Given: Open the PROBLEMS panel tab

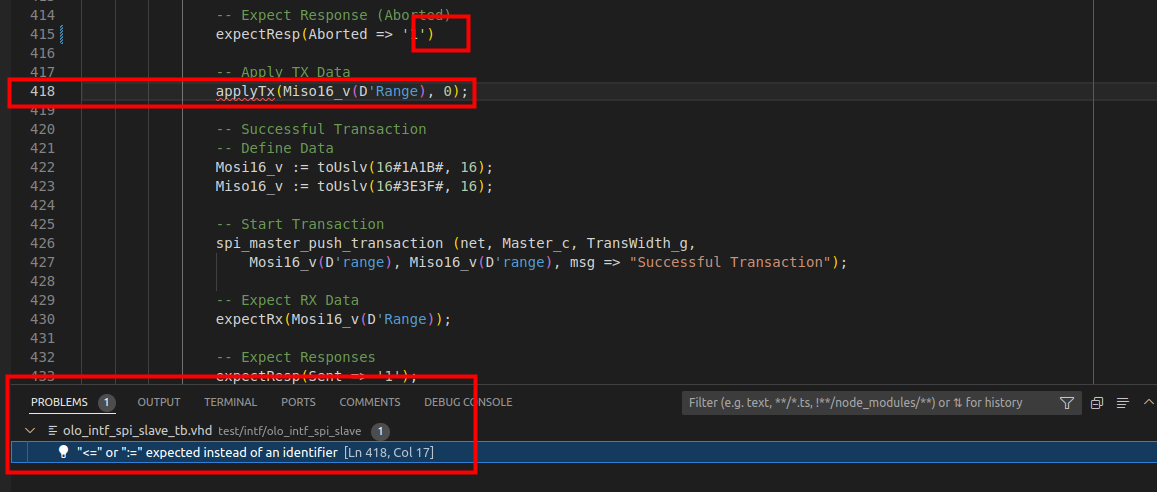Looking at the screenshot, I should pyautogui.click(x=59, y=402).
